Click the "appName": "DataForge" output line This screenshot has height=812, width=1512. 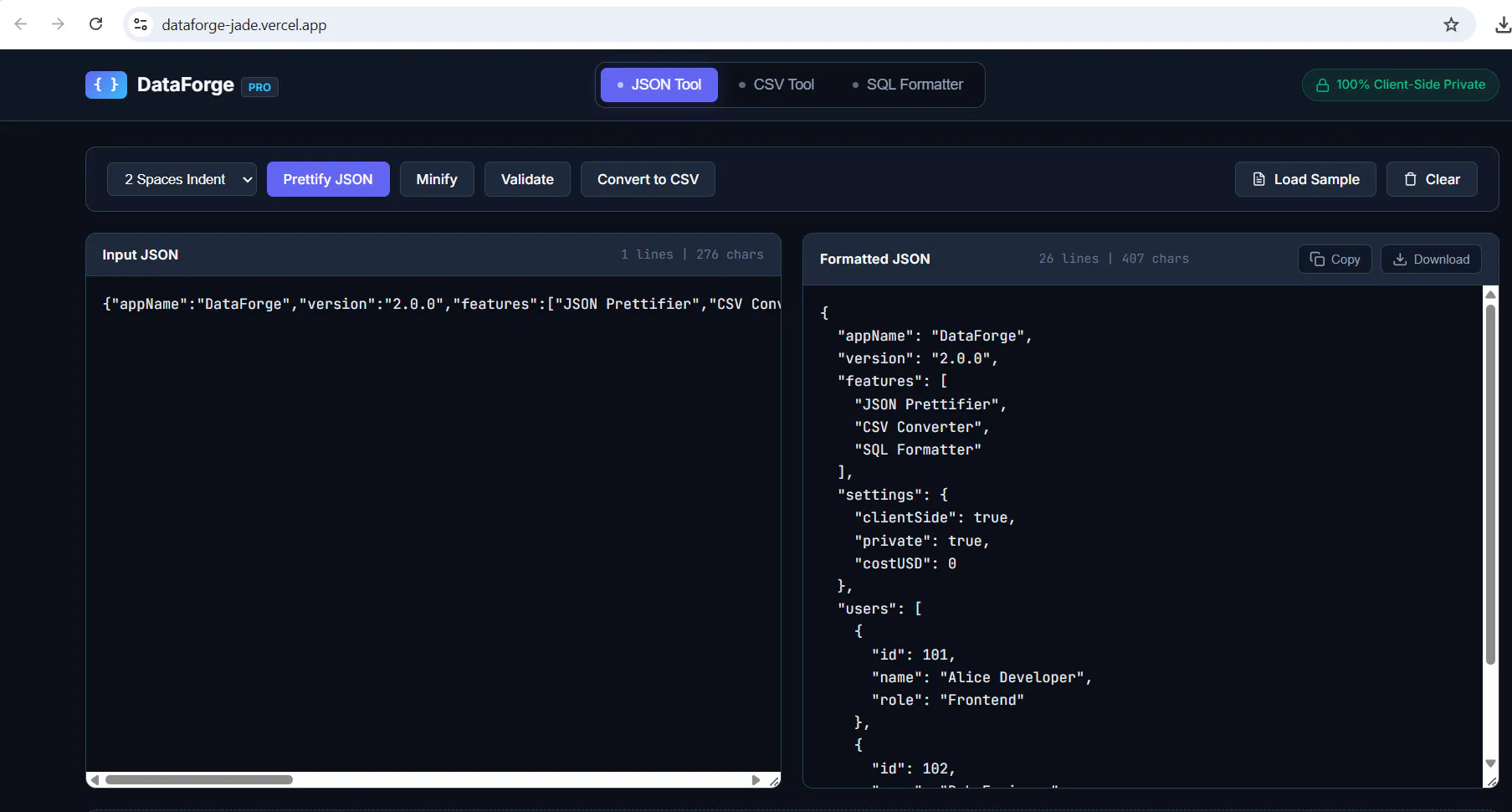(x=935, y=336)
